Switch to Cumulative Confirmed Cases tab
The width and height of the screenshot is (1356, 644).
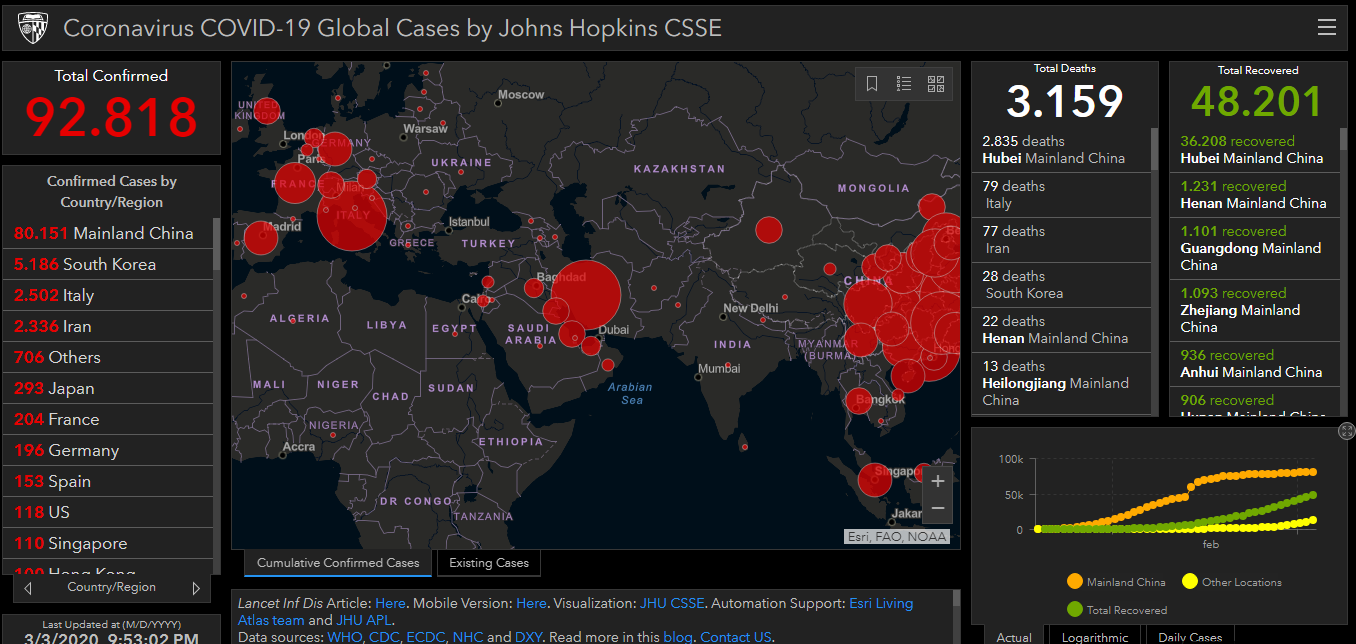[x=338, y=563]
